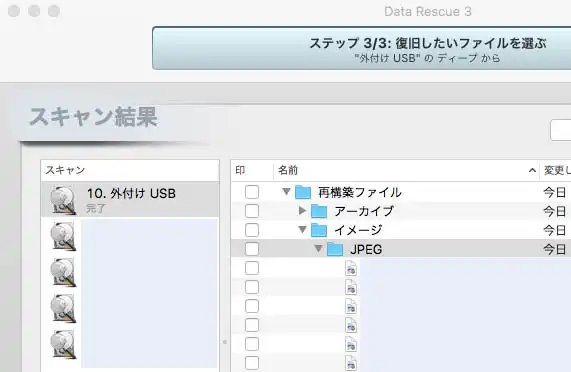Click 今日 in the 再構築ファイル row
571x372 pixels.
coord(555,192)
